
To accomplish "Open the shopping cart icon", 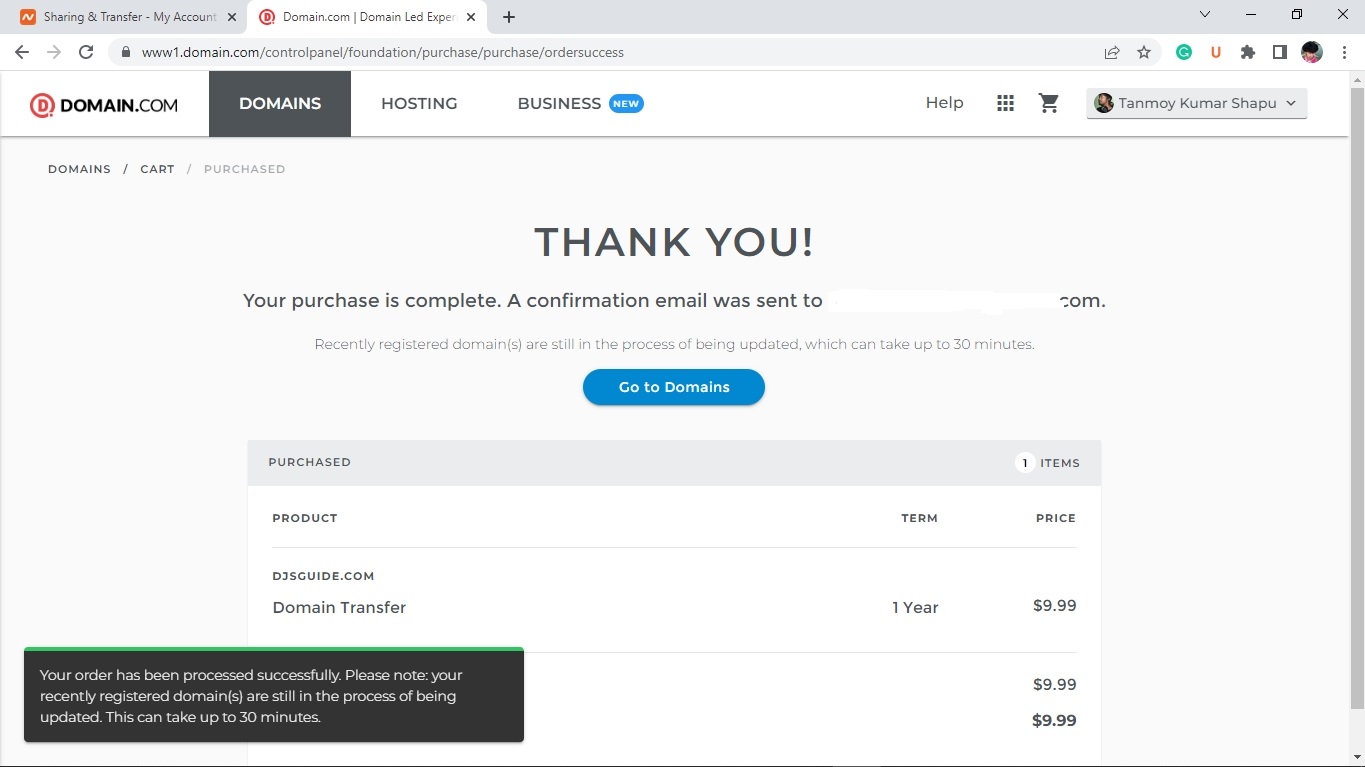I will tap(1048, 103).
